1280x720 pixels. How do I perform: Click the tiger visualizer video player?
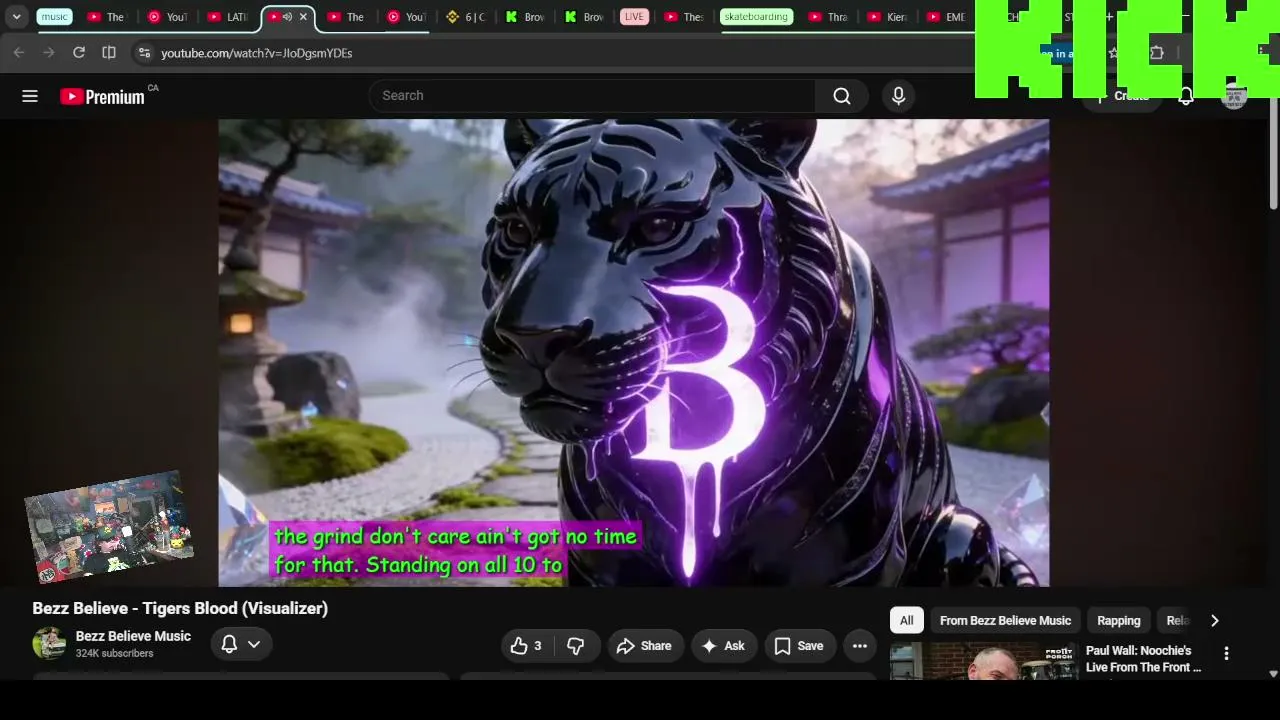(634, 352)
